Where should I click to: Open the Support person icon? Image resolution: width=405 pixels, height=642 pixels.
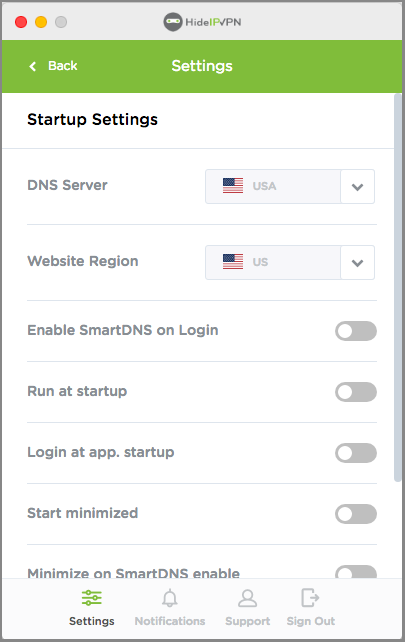(x=247, y=598)
